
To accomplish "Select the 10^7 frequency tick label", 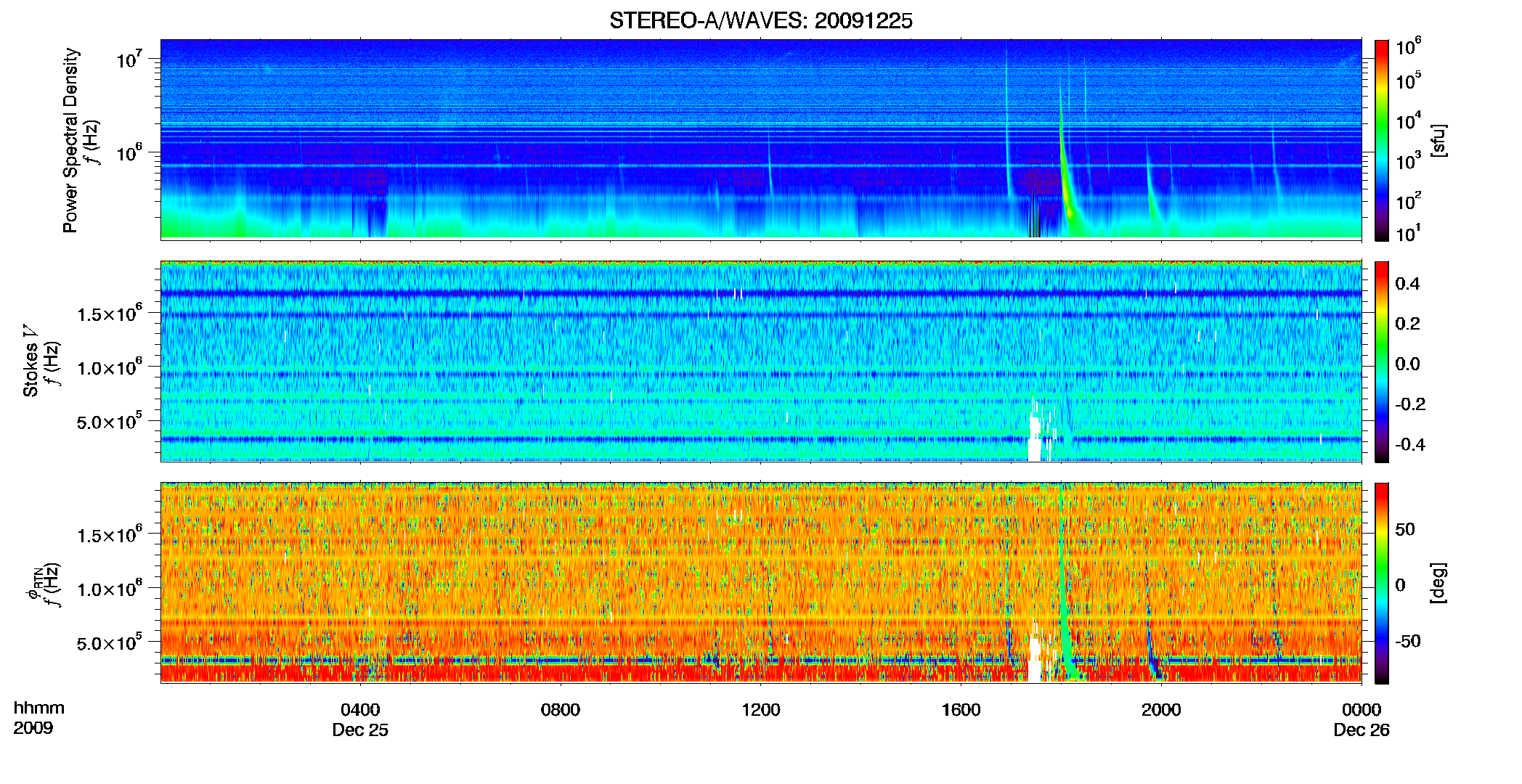I will pos(129,58).
